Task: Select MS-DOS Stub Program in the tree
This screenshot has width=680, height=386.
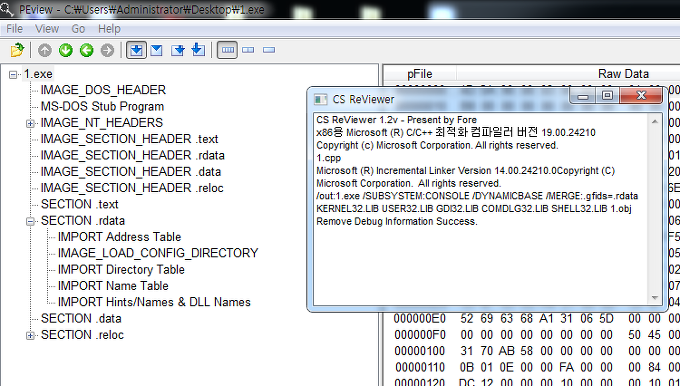Action: click(102, 106)
